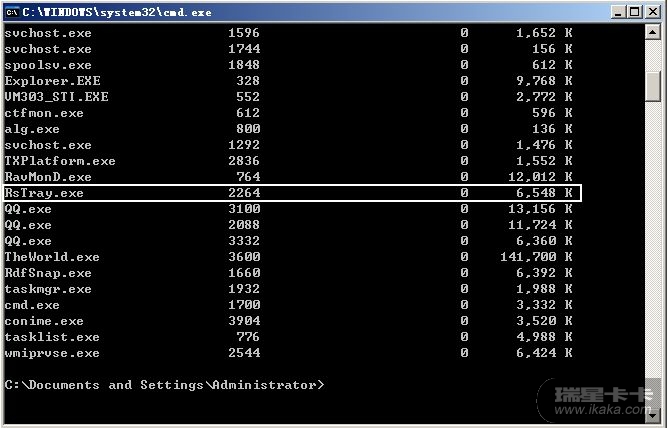Click memory value 1,988 K
The image size is (668, 428).
[x=544, y=289]
